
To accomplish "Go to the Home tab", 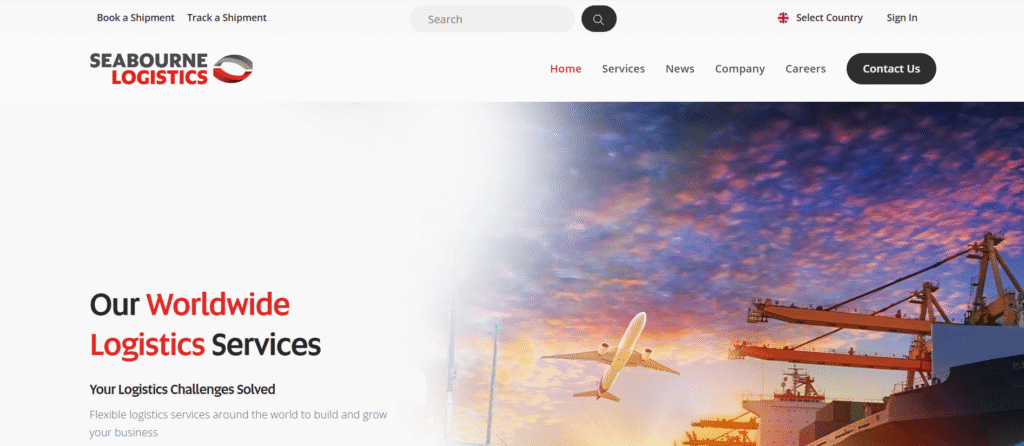I will pos(566,69).
